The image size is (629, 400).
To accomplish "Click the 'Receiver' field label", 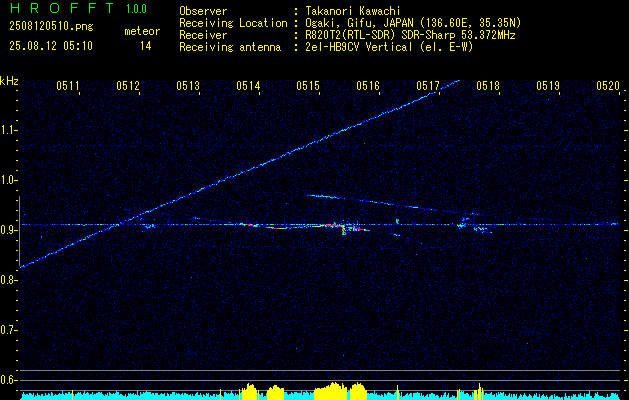I will pyautogui.click(x=203, y=35).
